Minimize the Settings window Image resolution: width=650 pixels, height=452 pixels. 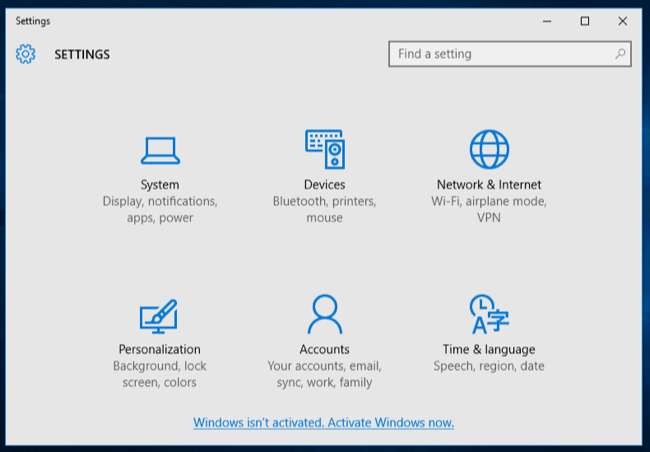point(548,21)
